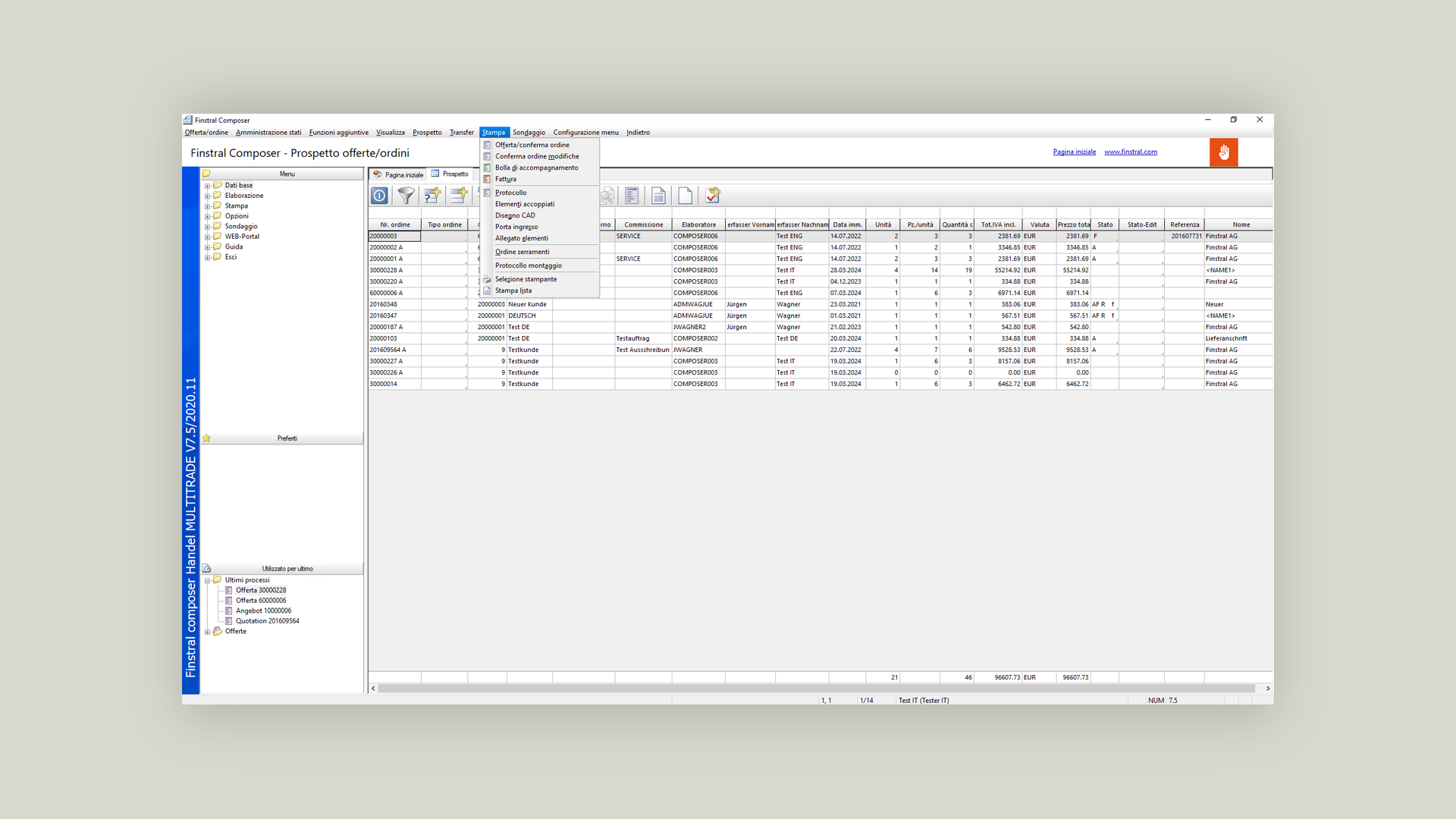Click the new query icon with question mark

point(432,196)
